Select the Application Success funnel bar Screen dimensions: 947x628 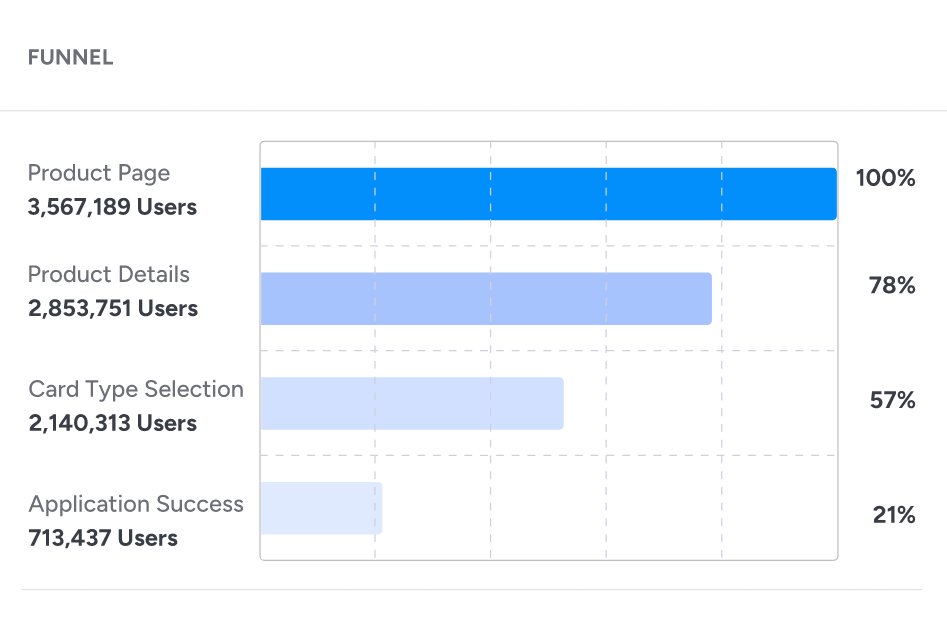(x=321, y=508)
